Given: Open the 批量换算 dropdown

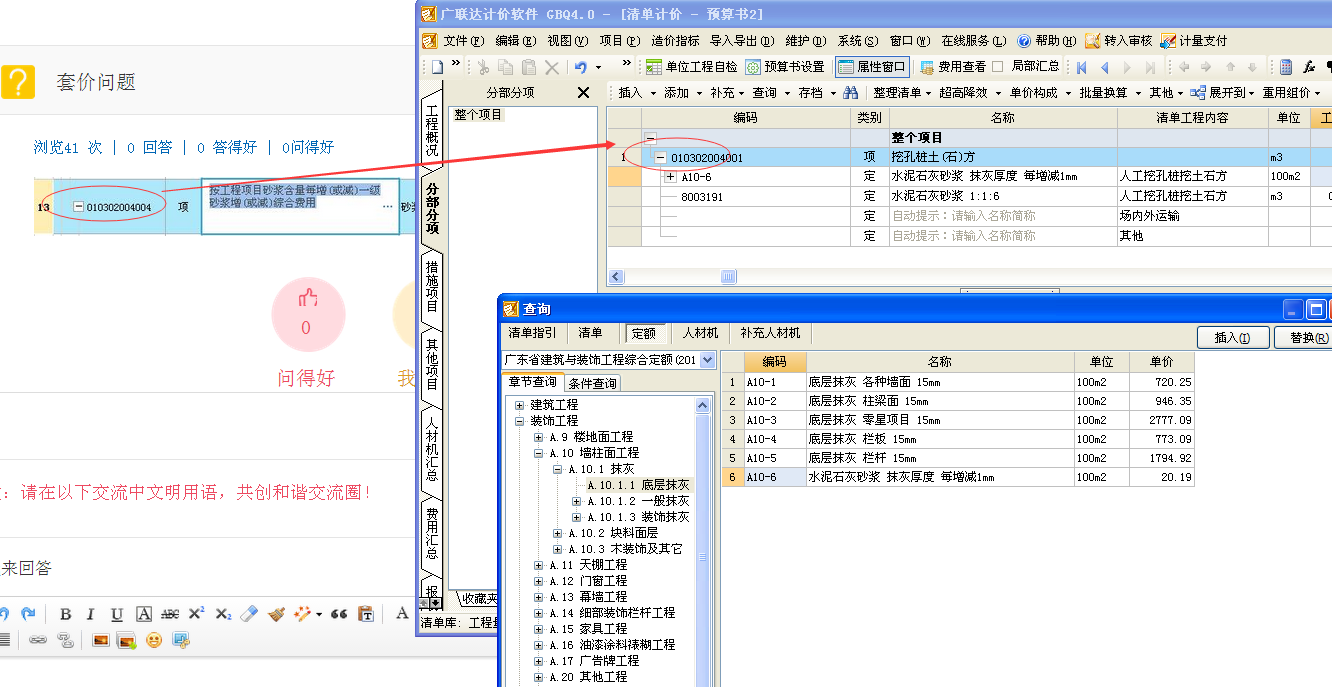Looking at the screenshot, I should point(1109,92).
